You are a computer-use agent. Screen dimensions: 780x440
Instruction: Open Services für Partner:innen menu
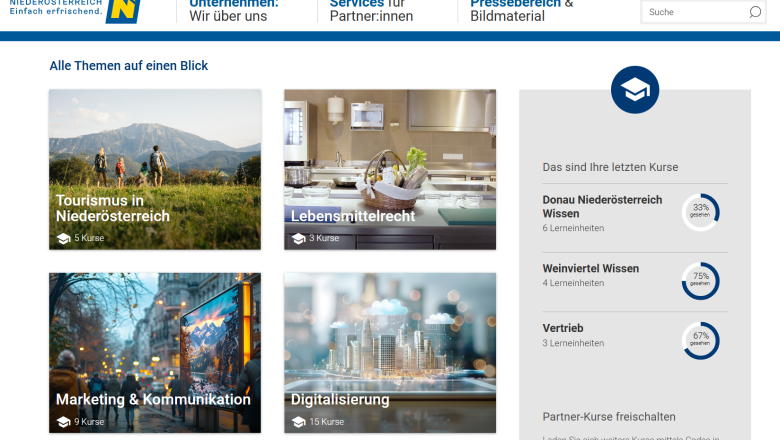point(371,11)
